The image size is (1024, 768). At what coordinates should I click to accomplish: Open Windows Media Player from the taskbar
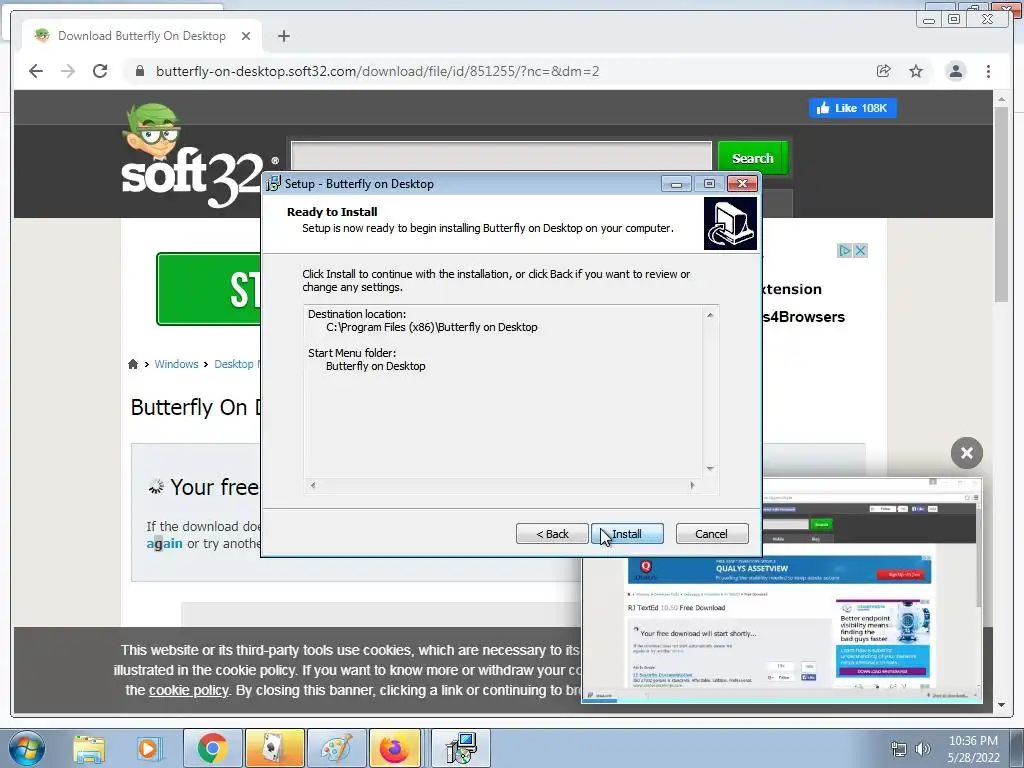[x=149, y=748]
